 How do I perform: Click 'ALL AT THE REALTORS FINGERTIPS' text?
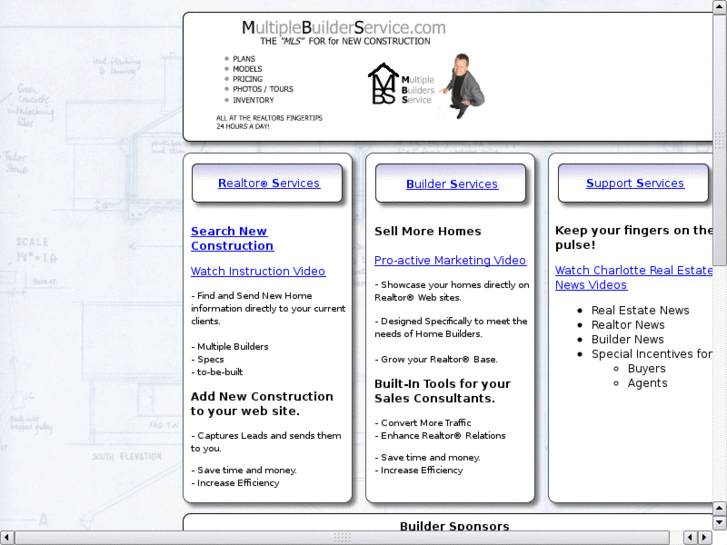(x=269, y=118)
